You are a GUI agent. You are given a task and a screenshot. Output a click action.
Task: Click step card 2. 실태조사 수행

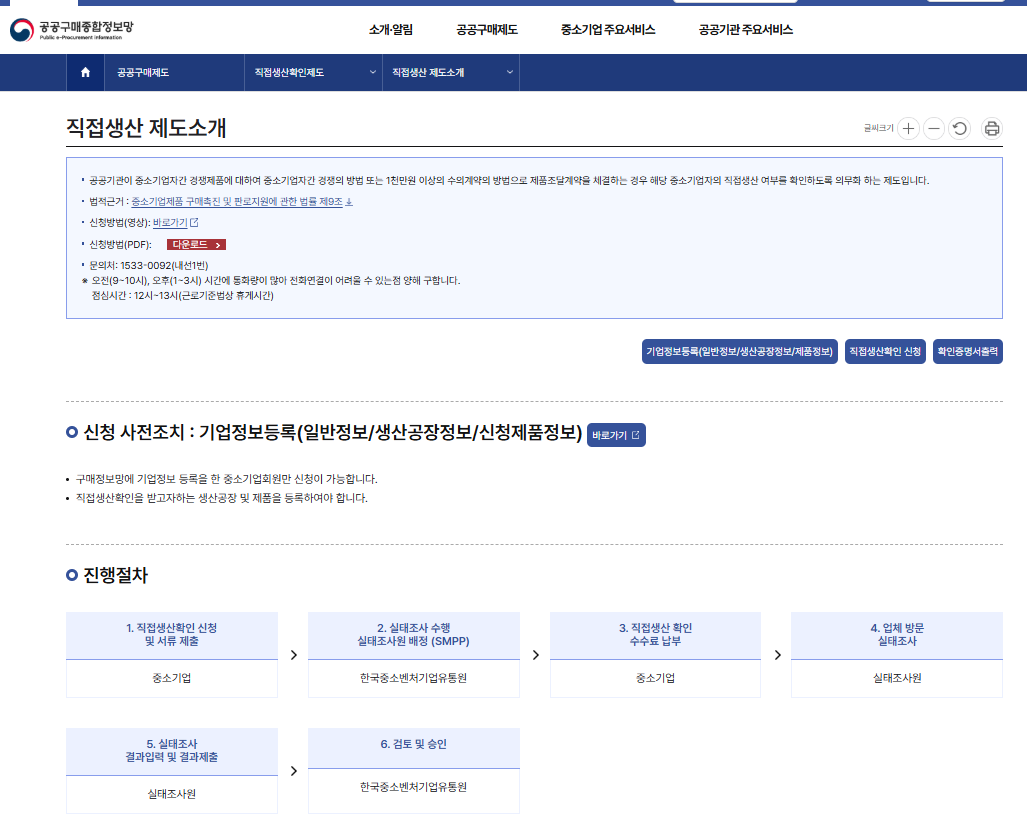[x=413, y=655]
